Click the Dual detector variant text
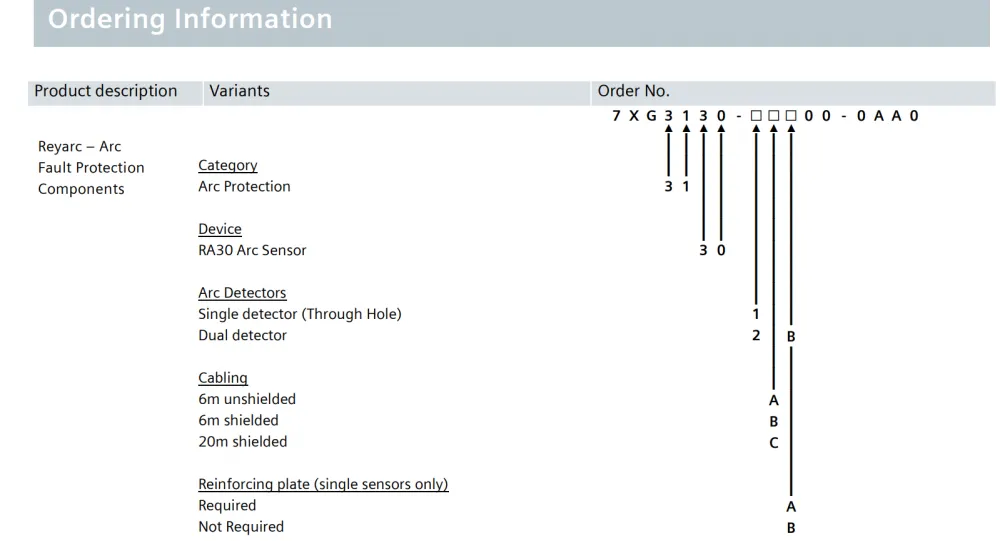Viewport: 1000px width, 541px height. 242,336
